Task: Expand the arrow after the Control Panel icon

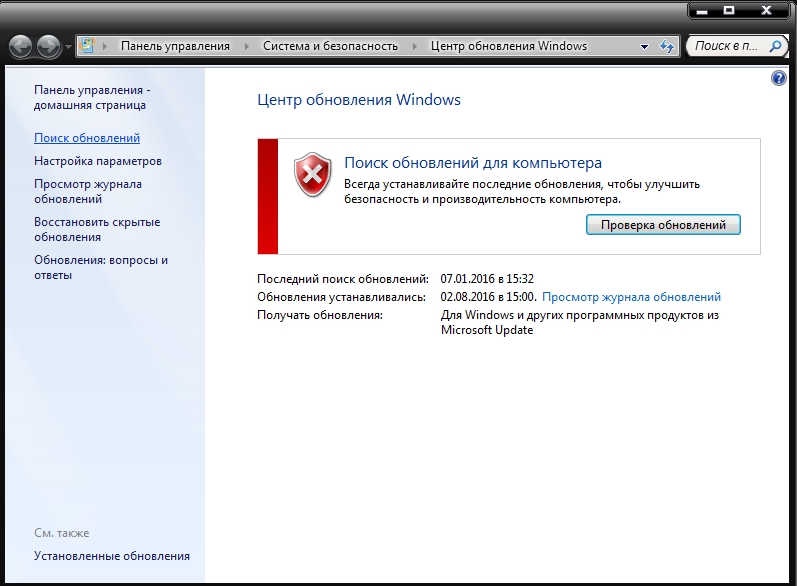Action: click(x=105, y=46)
